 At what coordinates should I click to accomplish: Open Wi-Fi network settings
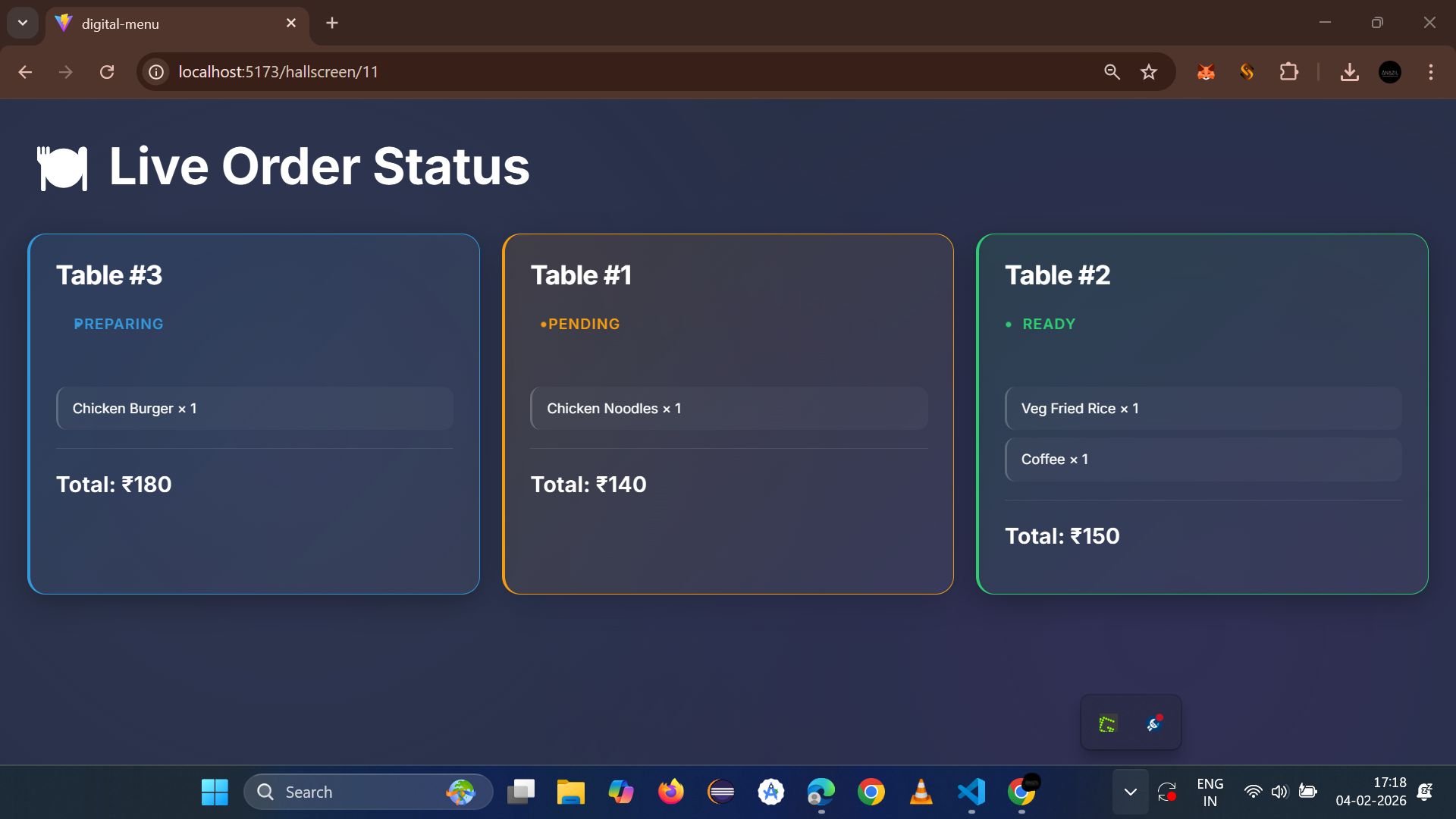[1253, 792]
